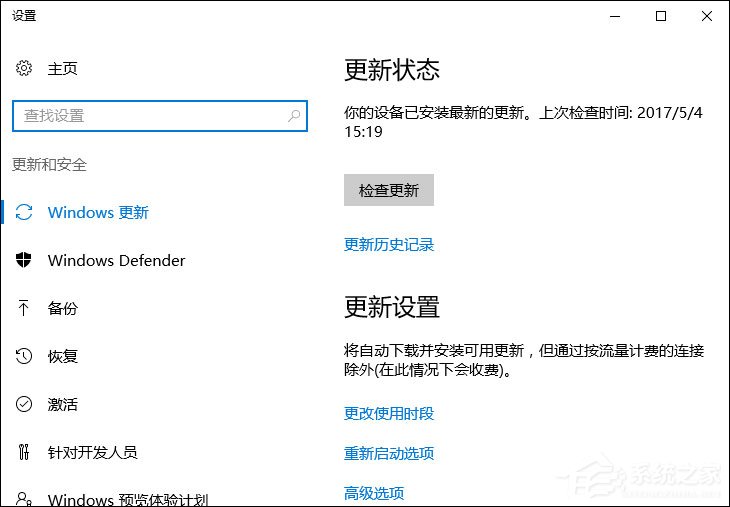Click the Windows 预览体验计划 person icon
Viewport: 730px width, 507px height.
click(x=24, y=499)
